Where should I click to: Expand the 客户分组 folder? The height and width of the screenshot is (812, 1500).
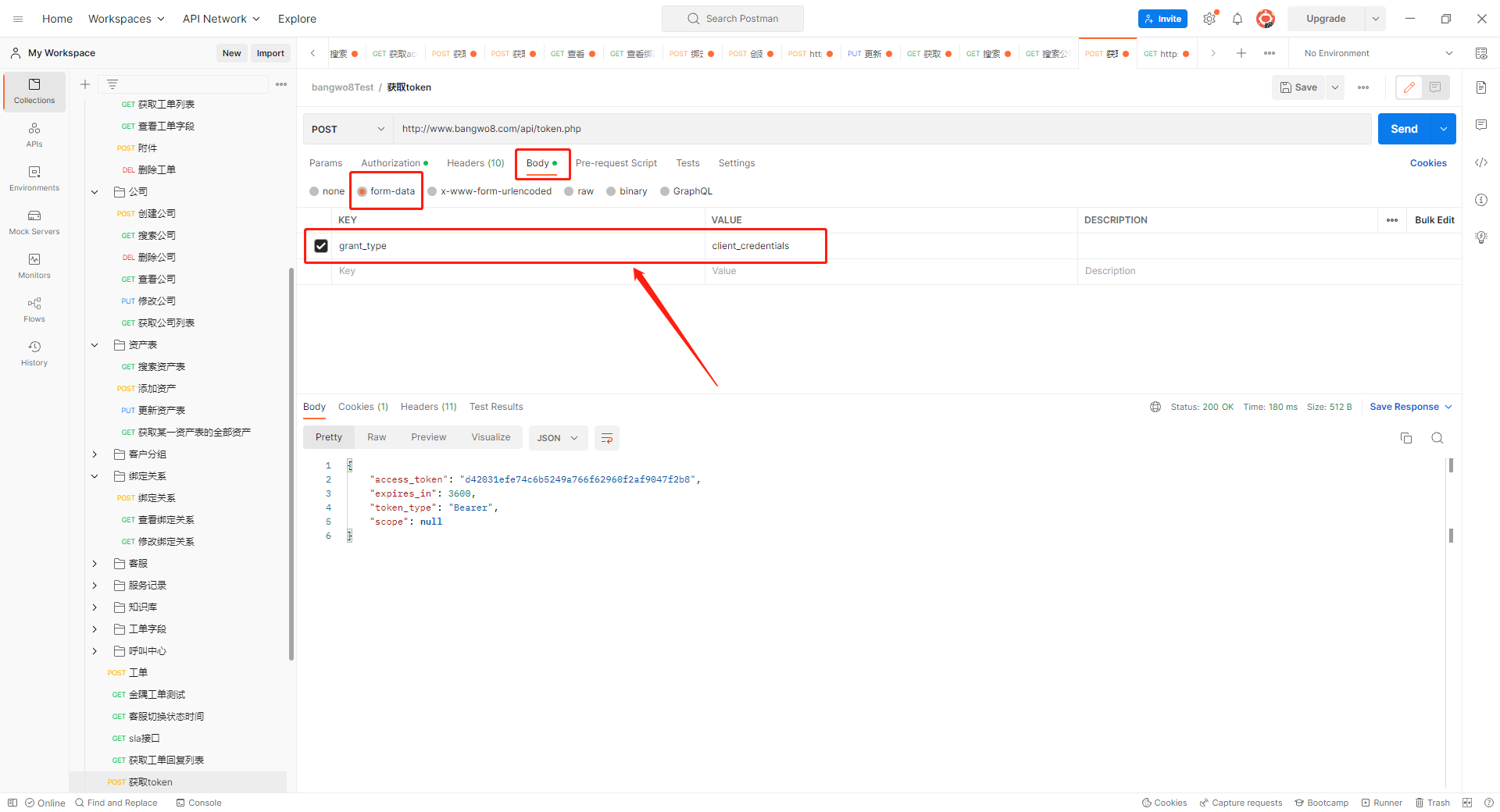tap(95, 454)
